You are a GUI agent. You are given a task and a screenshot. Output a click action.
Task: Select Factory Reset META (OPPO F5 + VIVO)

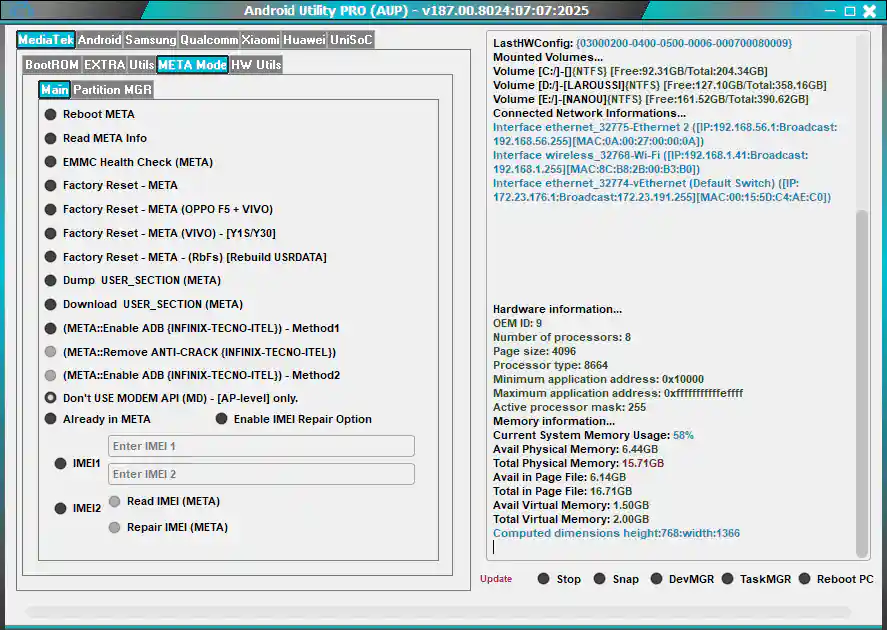click(x=158, y=209)
